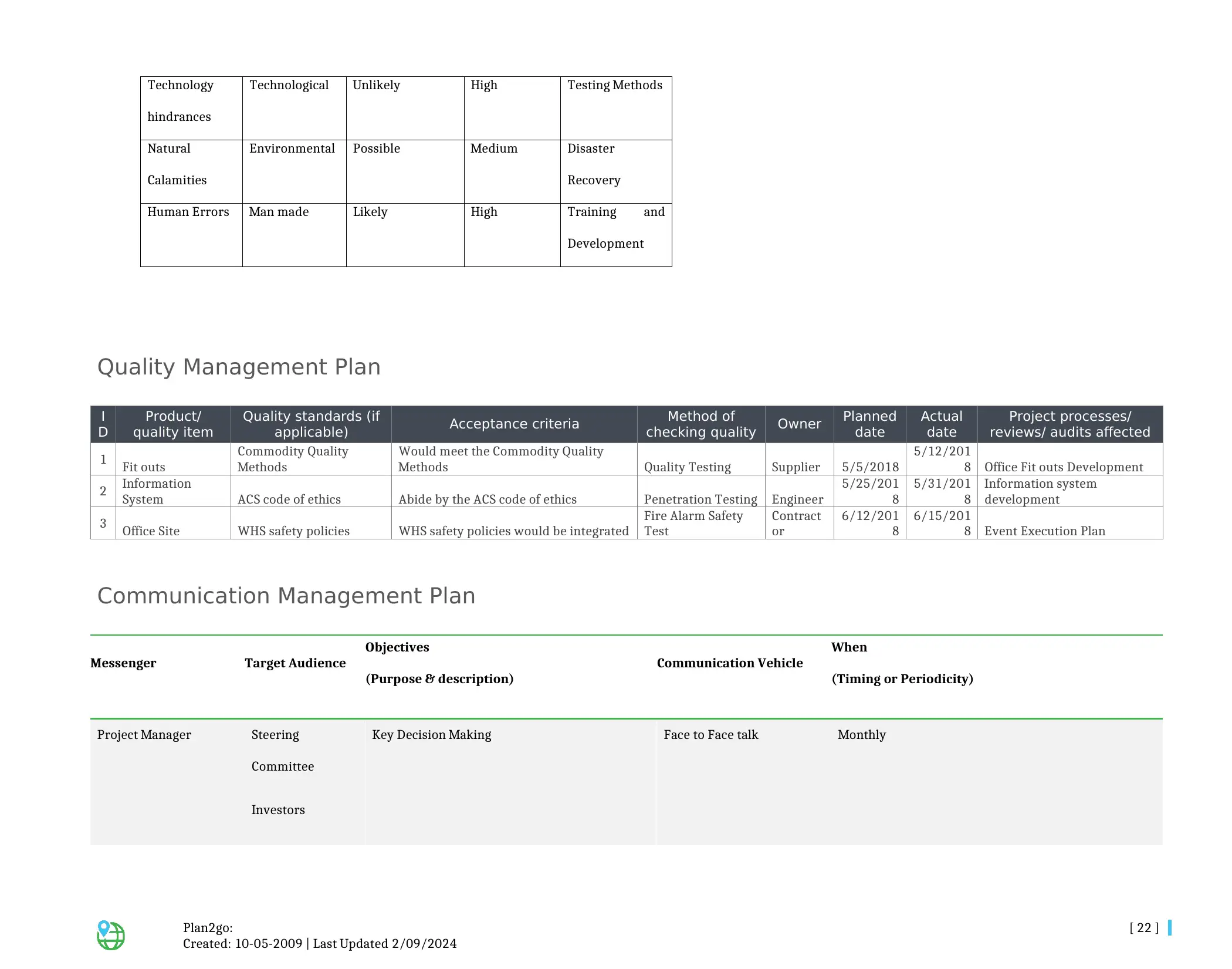This screenshot has width=1232, height=969.
Task: Click 'Fire Alarm Safety Test' cell
Action: [x=701, y=523]
